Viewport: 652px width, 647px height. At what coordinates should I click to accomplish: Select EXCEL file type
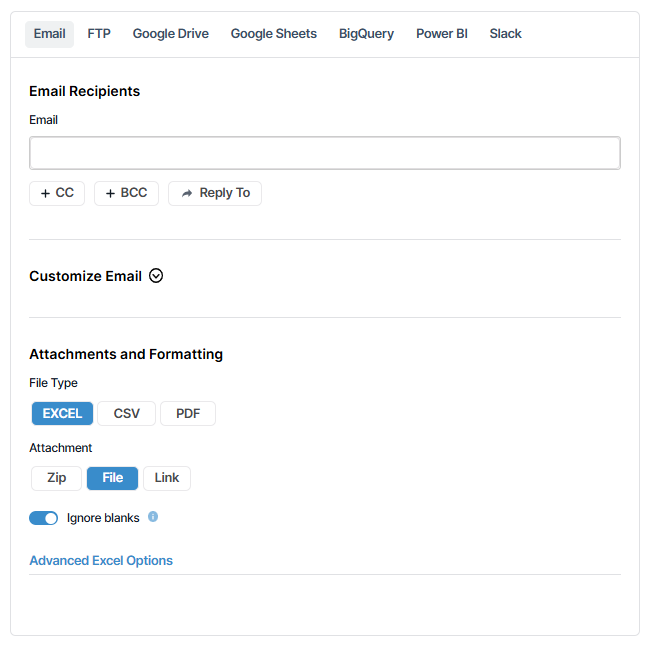[62, 414]
